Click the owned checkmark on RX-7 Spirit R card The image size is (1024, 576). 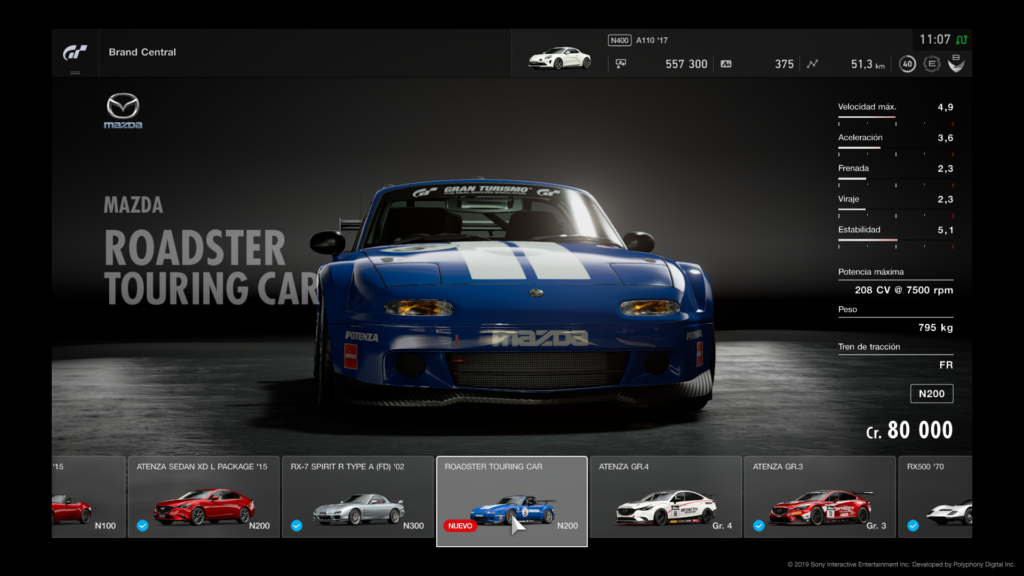[x=296, y=526]
